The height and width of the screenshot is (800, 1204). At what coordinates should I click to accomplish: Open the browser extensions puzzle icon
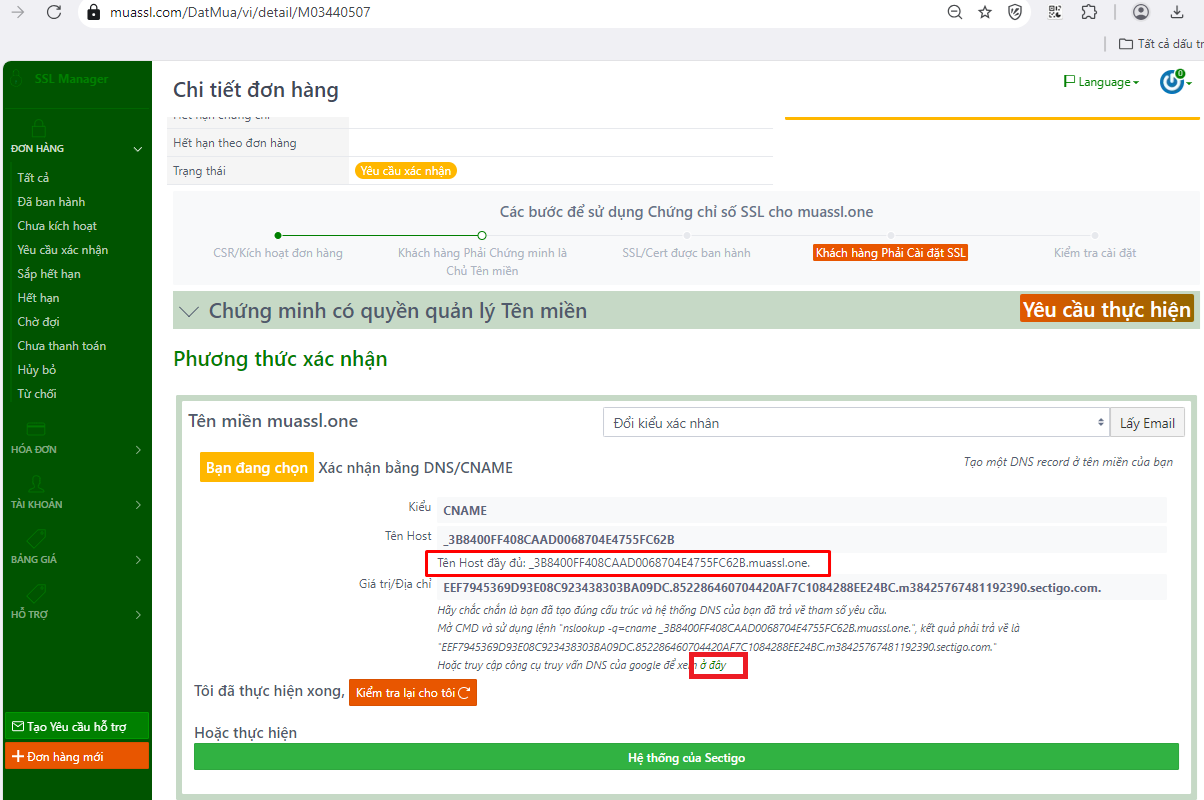[1089, 12]
